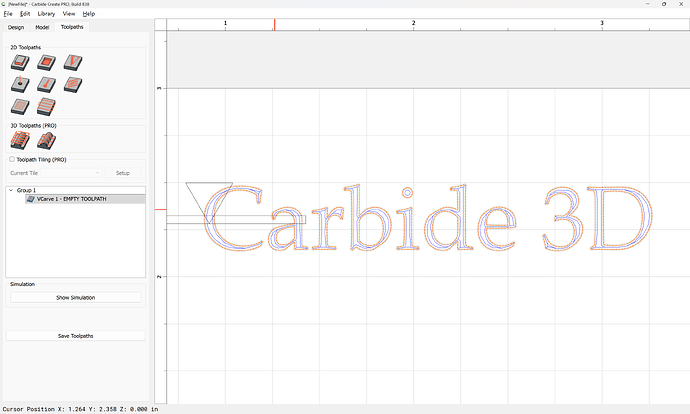The image size is (690, 414).
Task: Click the second 3D toolpath icon
Action: click(x=45, y=141)
